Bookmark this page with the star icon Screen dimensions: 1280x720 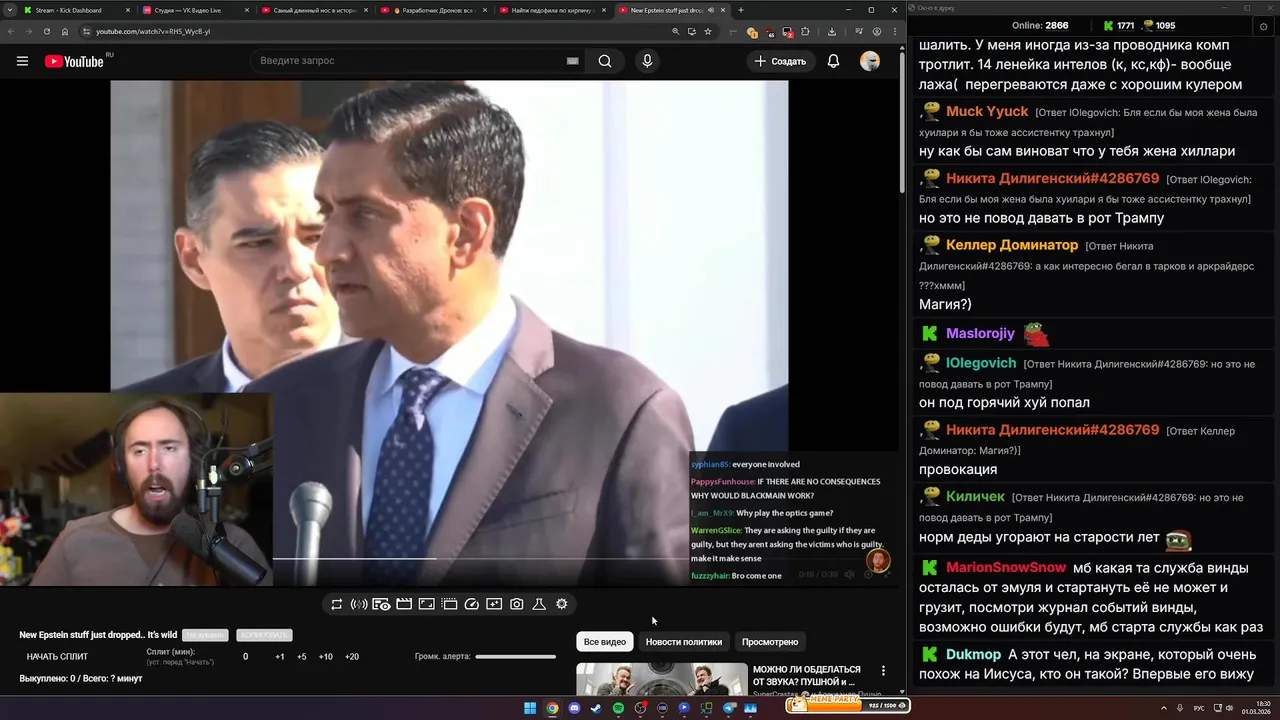(708, 32)
